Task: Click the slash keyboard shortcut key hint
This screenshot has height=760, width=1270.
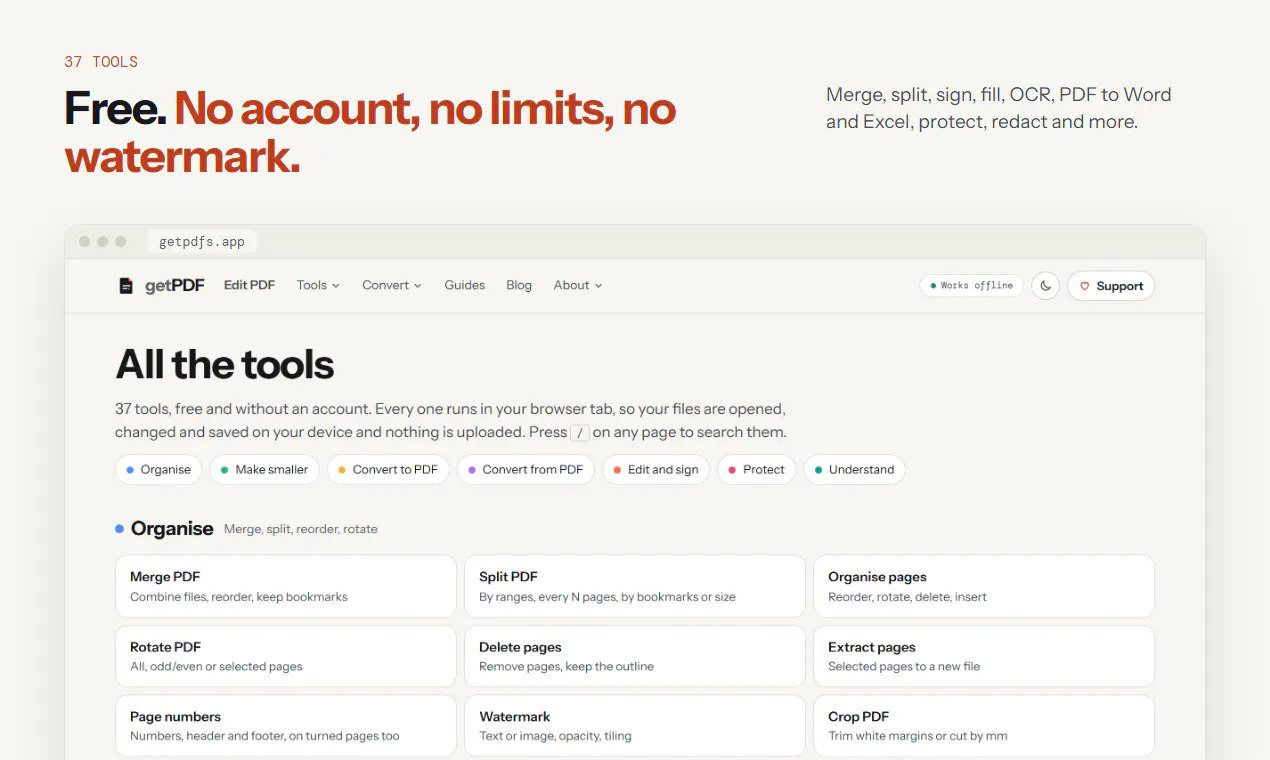Action: coord(580,433)
